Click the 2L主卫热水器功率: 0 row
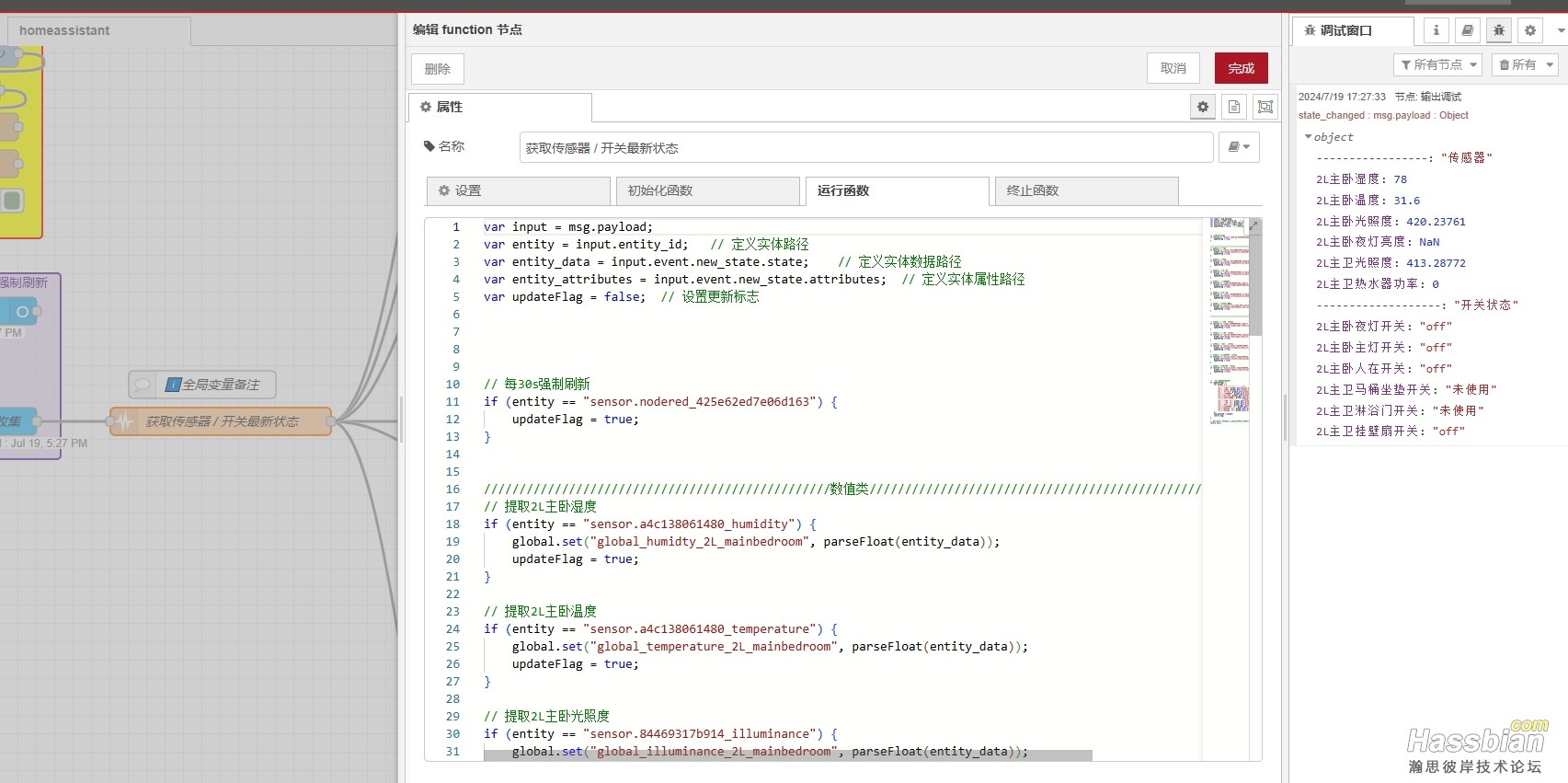 click(x=1378, y=284)
